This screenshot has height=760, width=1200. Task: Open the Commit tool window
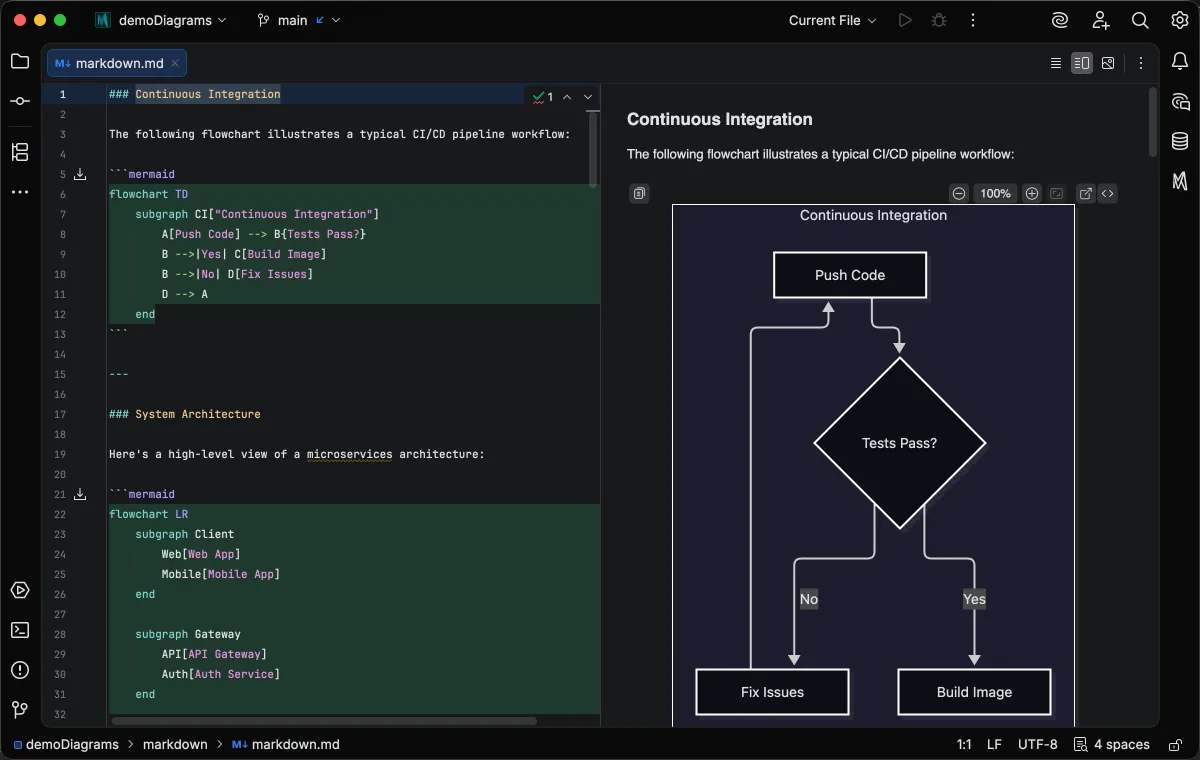20,102
